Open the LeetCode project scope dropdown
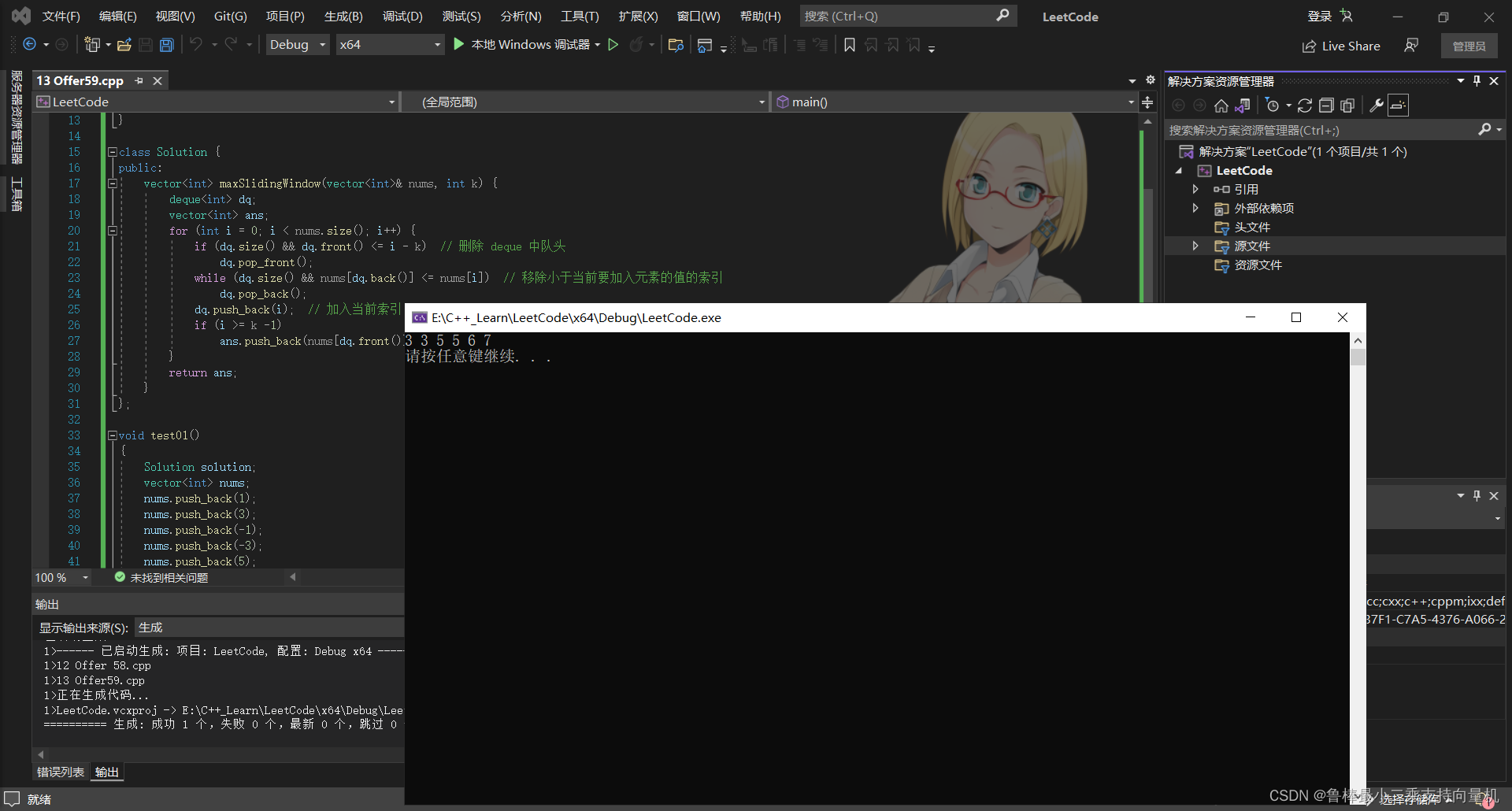The height and width of the screenshot is (811, 1512). [216, 102]
